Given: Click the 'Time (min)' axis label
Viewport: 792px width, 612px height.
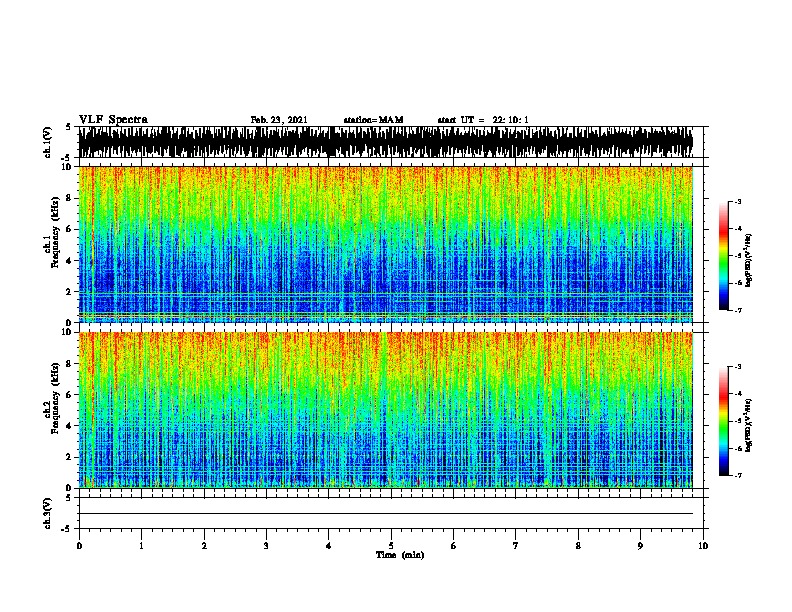Looking at the screenshot, I should [x=400, y=555].
